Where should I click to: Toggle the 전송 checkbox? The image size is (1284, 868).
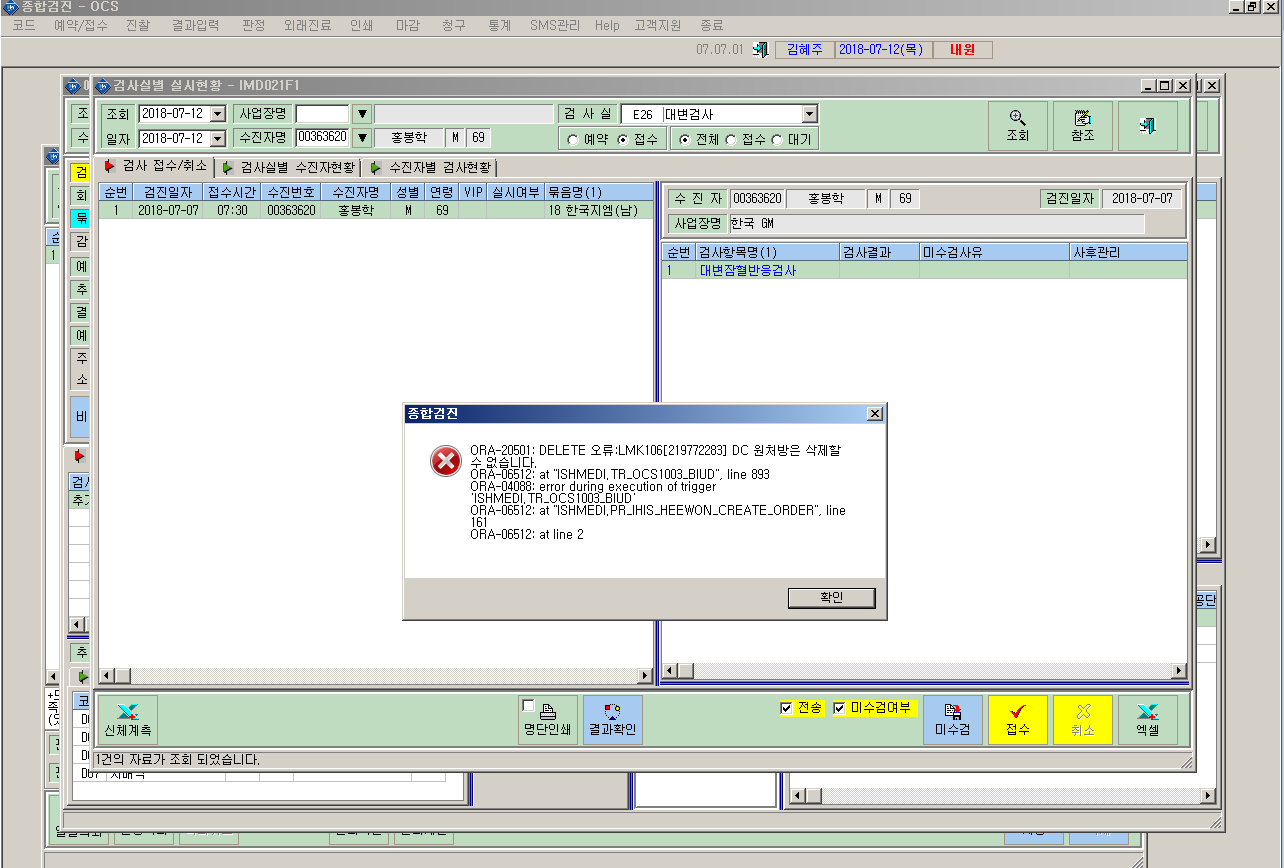tap(786, 708)
